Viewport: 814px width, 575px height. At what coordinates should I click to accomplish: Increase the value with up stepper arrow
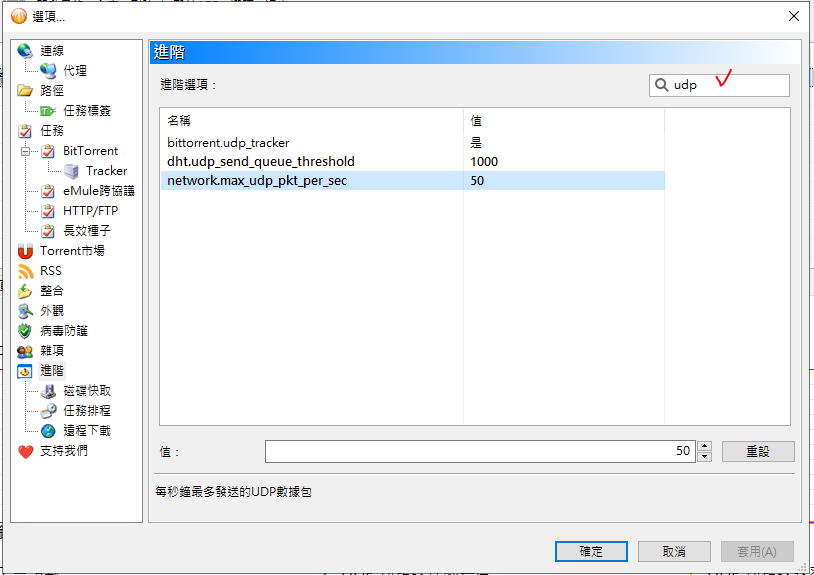point(704,446)
